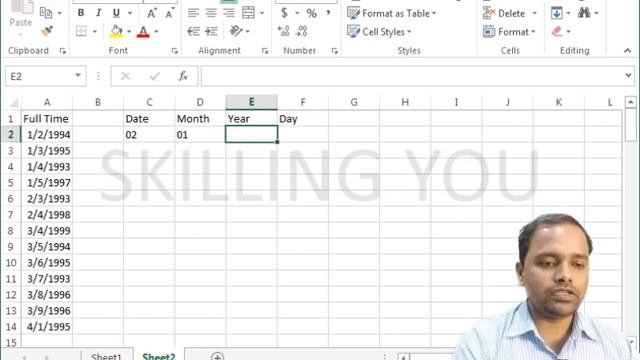
Task: Click the Orientation text icon
Action: [236, 31]
